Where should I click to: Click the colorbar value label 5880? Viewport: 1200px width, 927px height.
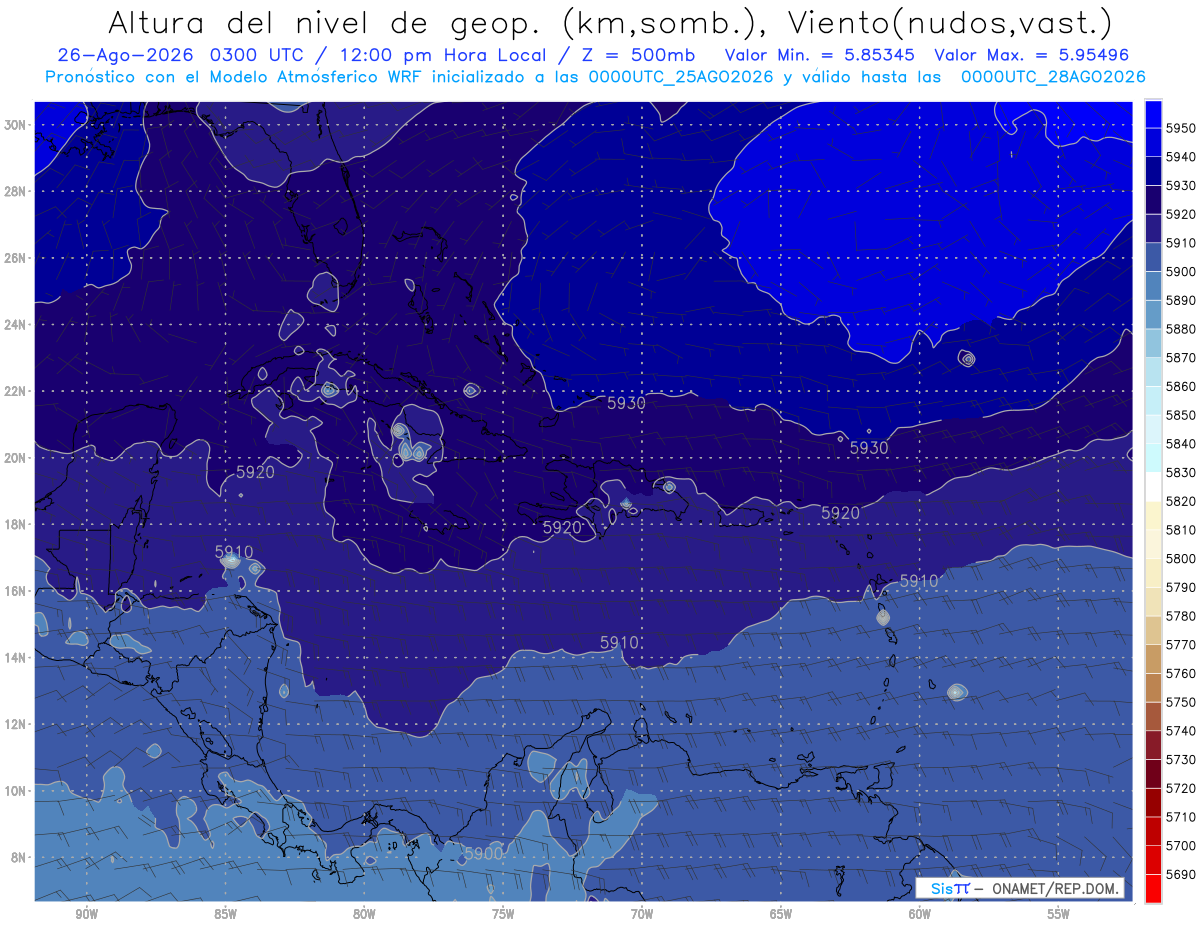coord(1180,329)
